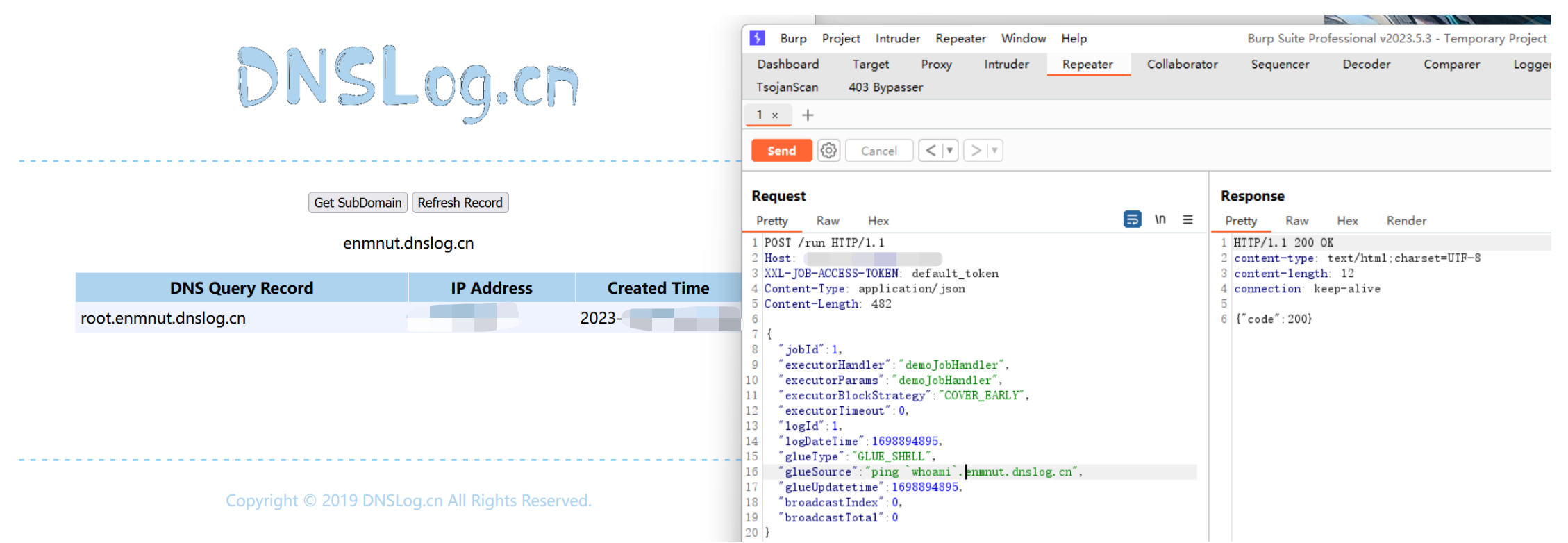The width and height of the screenshot is (1568, 543).
Task: Select the Render view in the Response pane
Action: [x=1406, y=221]
